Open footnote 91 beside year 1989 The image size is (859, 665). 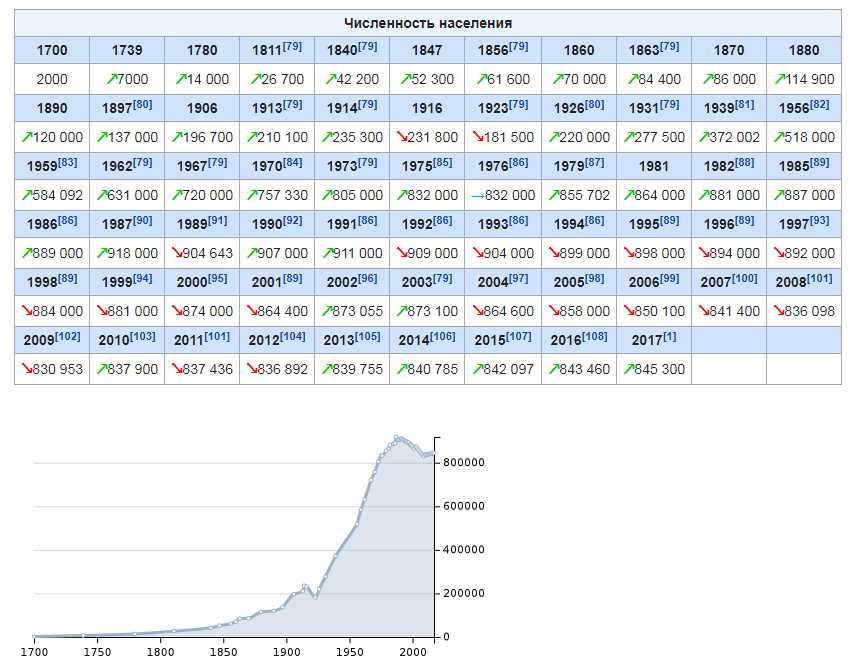coord(217,220)
